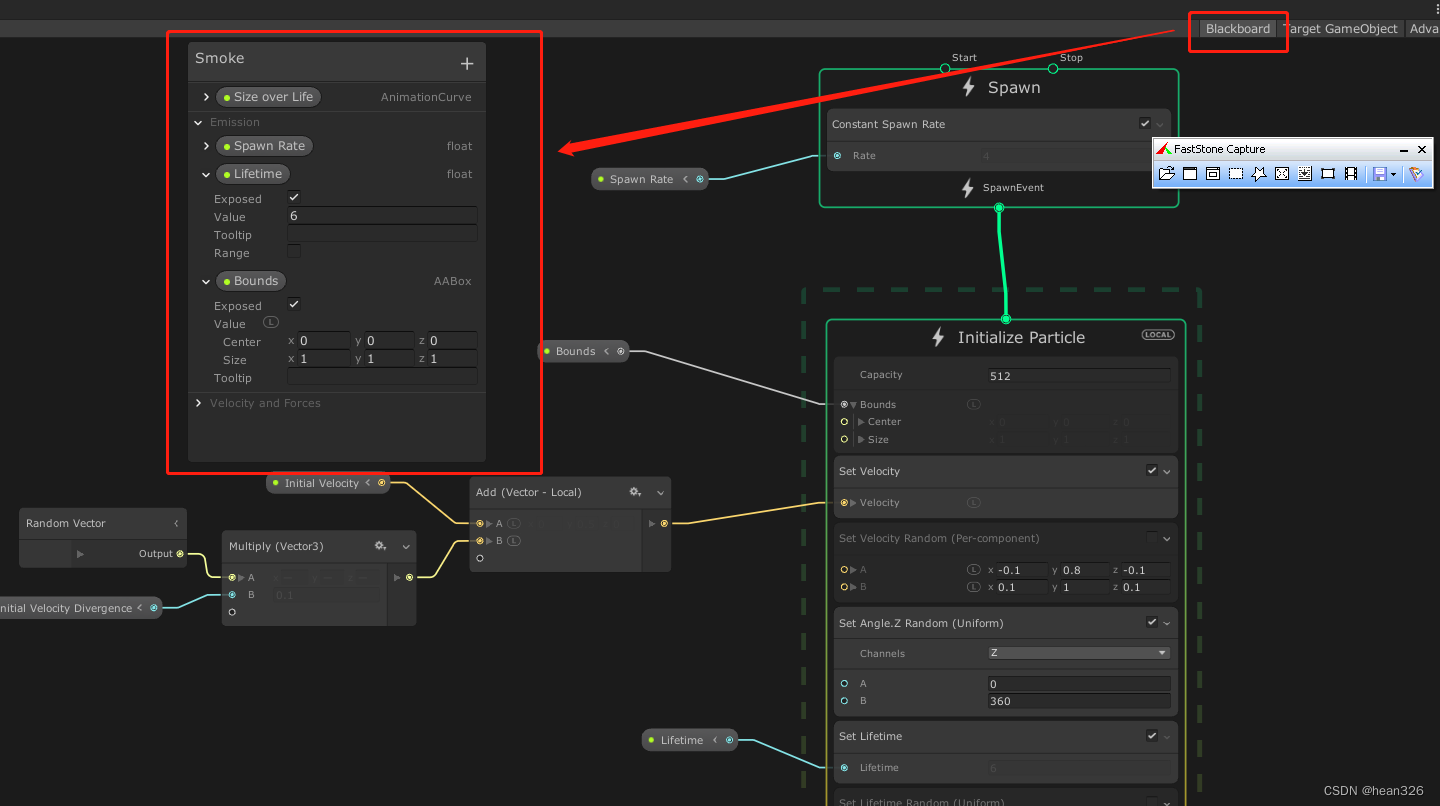Image resolution: width=1440 pixels, height=806 pixels.
Task: Start FastStone full screen capture
Action: pos(1281,174)
